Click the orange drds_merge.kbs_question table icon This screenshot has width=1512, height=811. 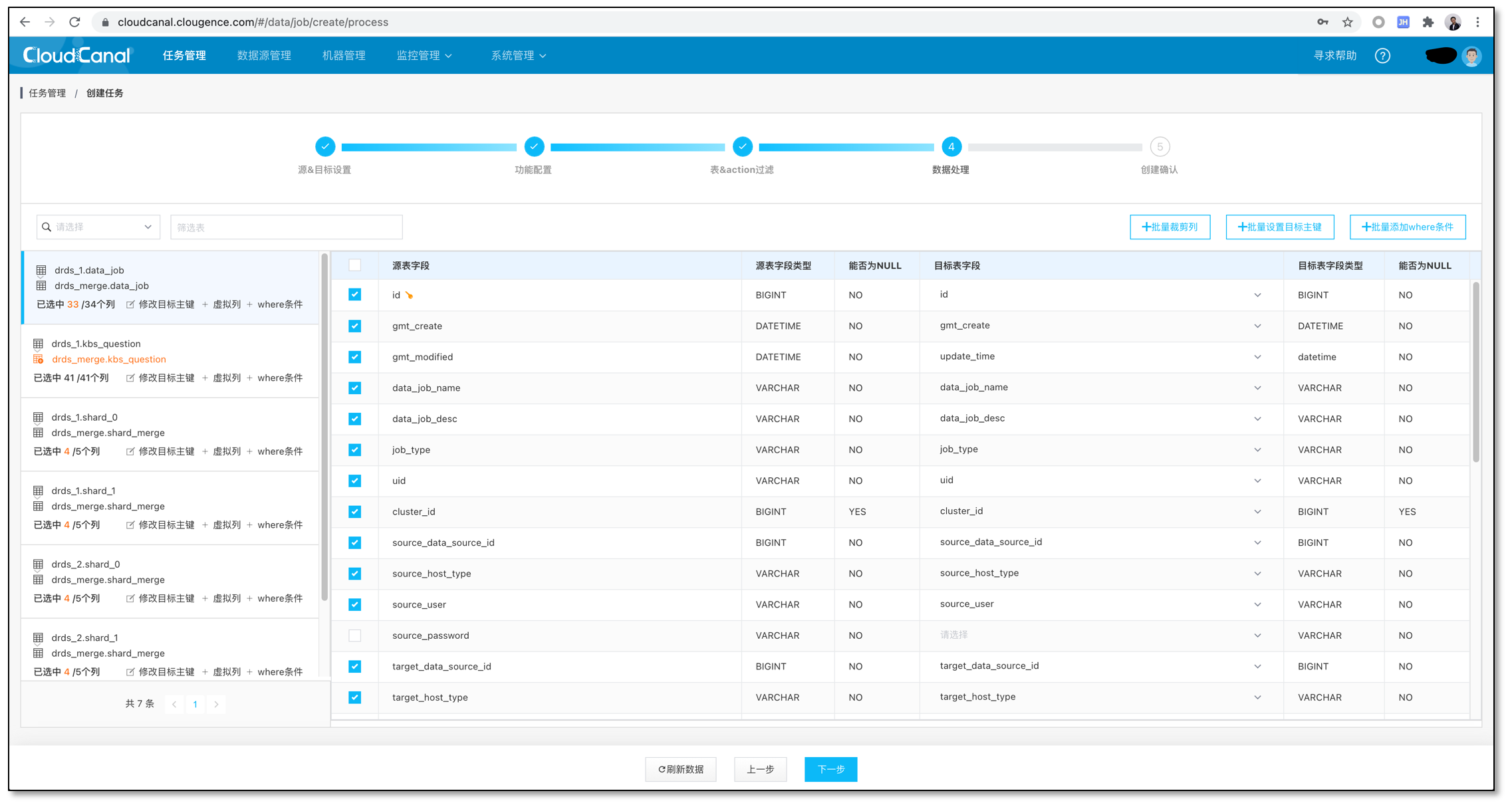[39, 359]
